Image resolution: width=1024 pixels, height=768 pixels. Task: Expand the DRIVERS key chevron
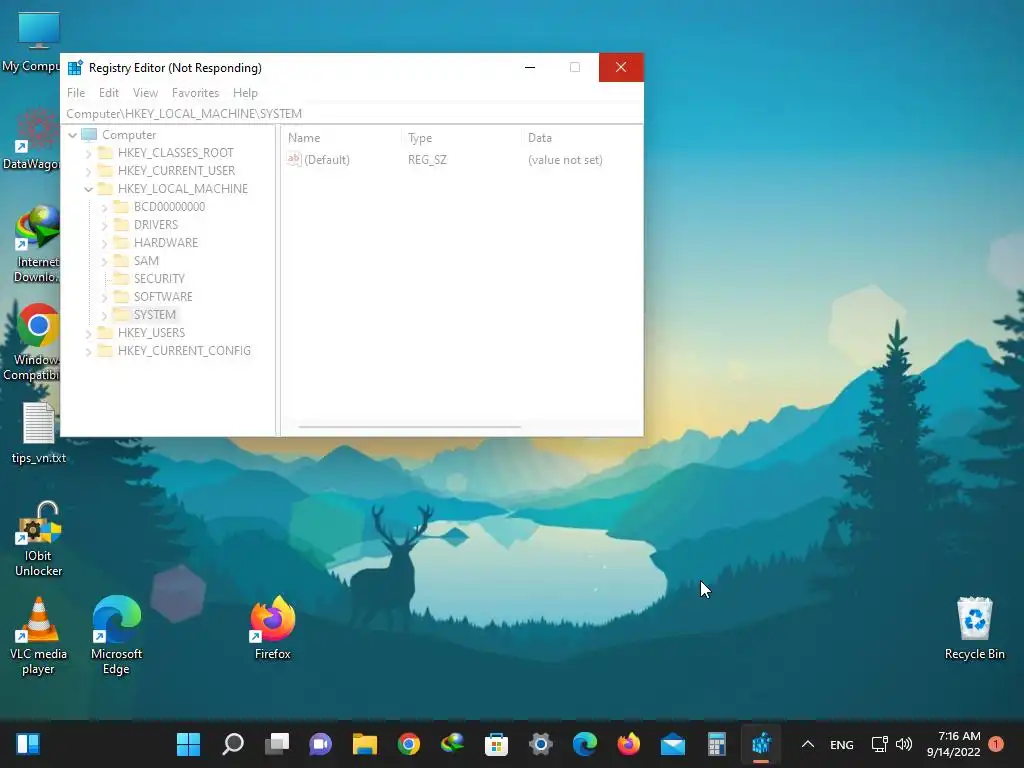click(x=104, y=225)
